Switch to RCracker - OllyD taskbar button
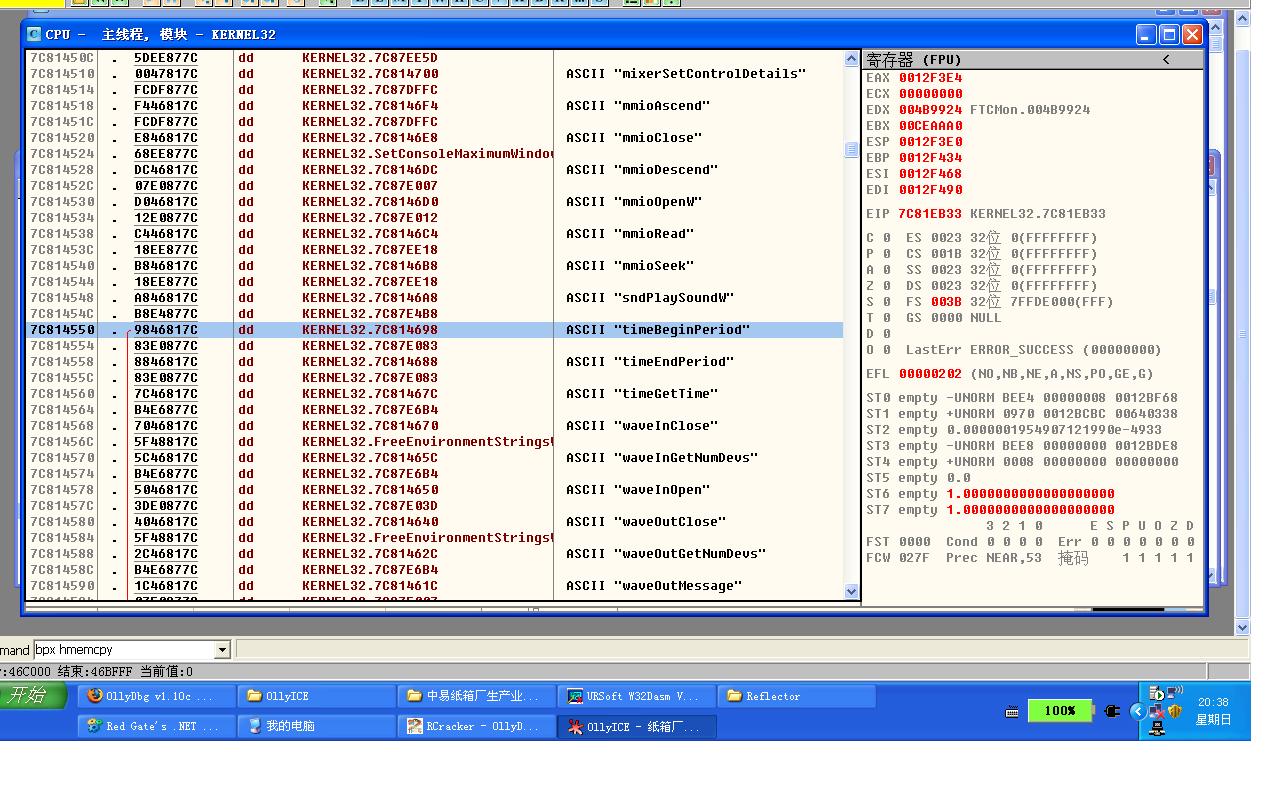The height and width of the screenshot is (800, 1280). coord(478,727)
